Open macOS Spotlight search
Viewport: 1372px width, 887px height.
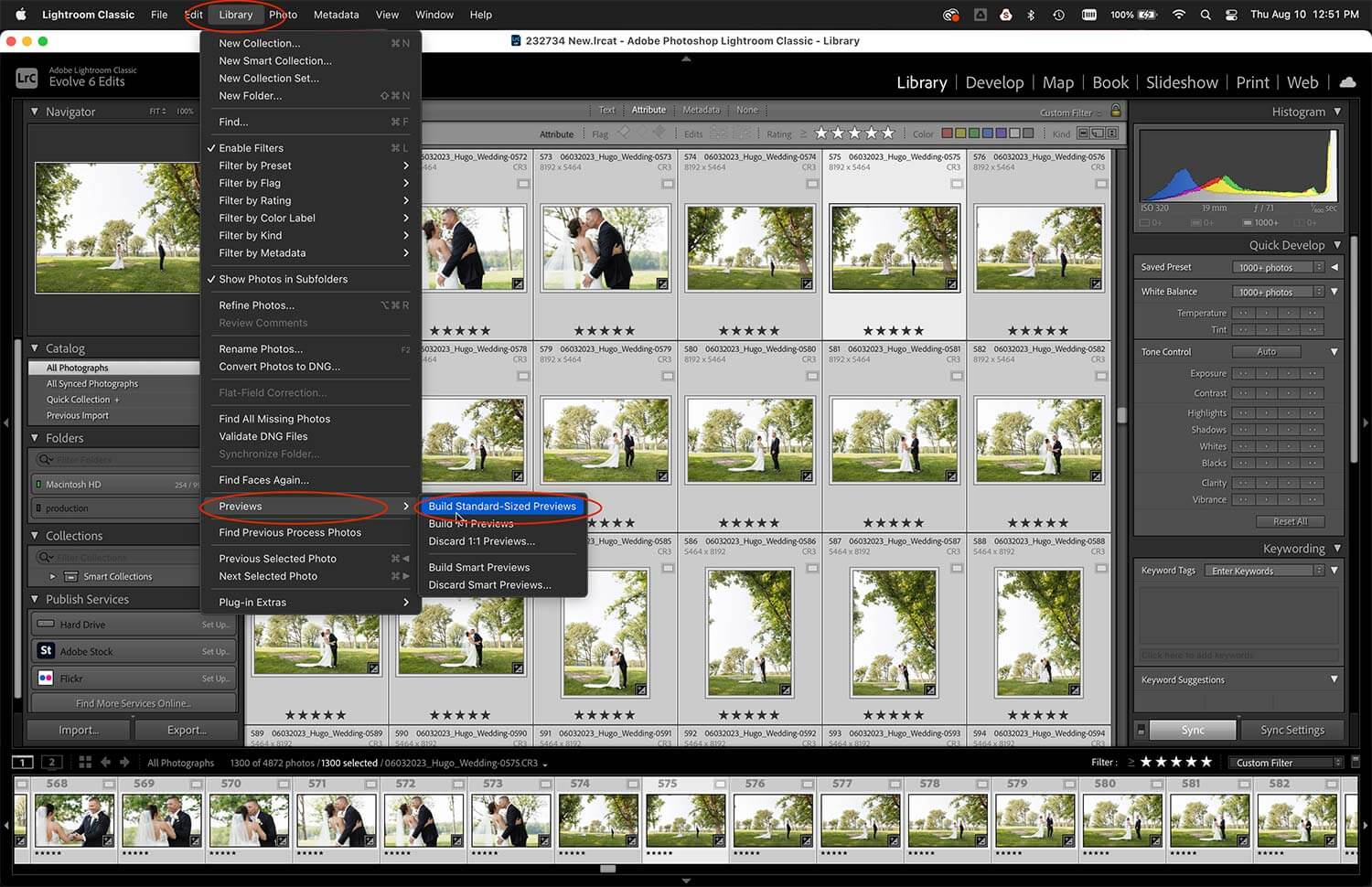tap(1206, 15)
